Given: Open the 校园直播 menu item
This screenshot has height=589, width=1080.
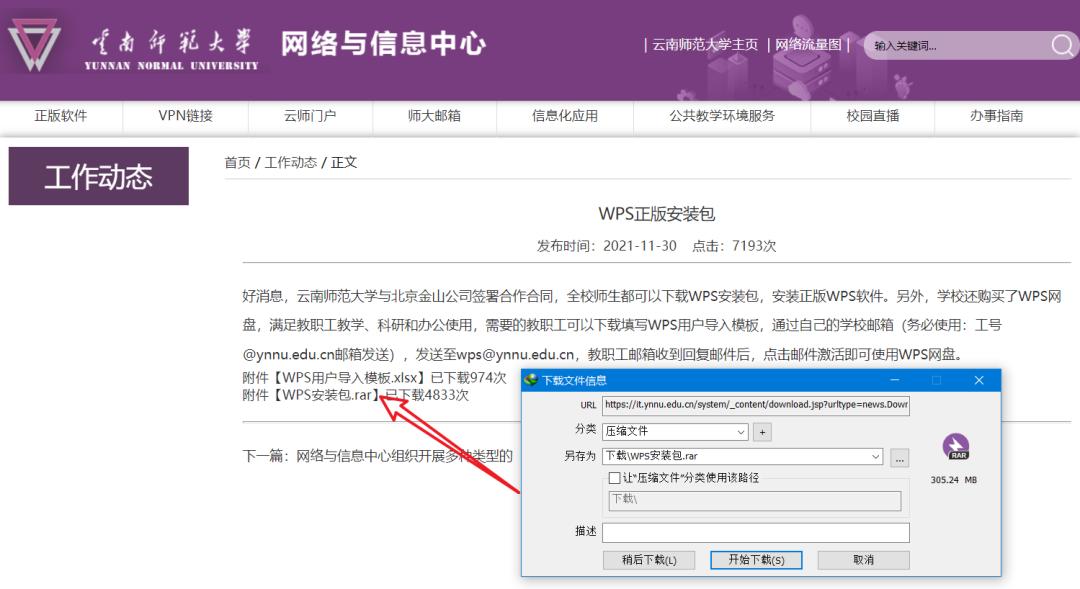Looking at the screenshot, I should pos(873,116).
